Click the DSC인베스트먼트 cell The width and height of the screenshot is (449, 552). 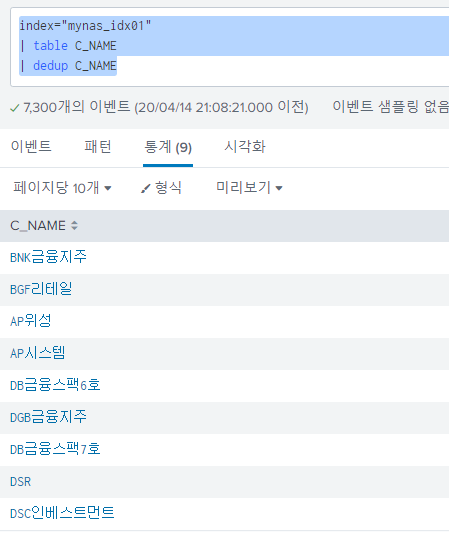62,514
